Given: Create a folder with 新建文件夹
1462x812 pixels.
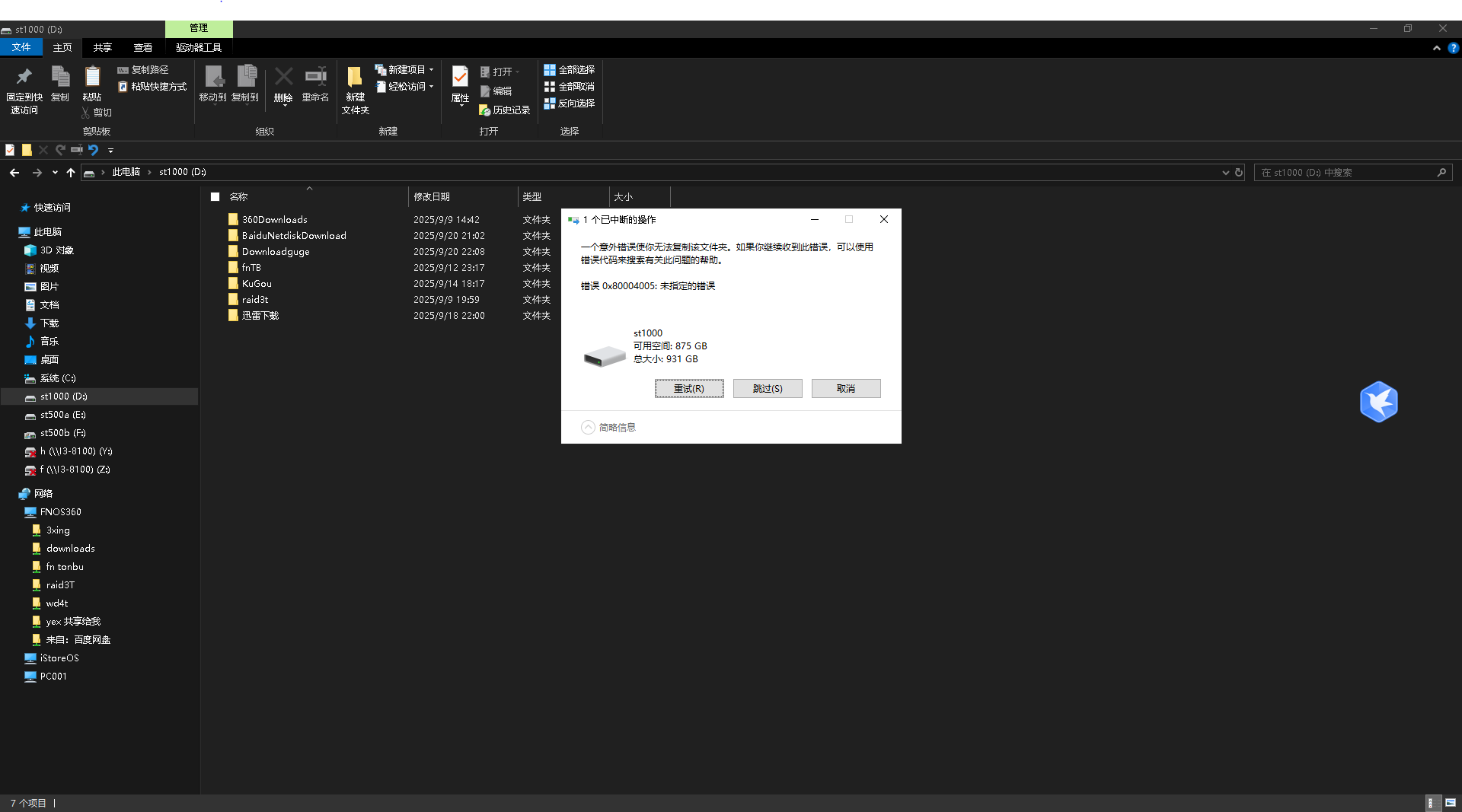Looking at the screenshot, I should tap(355, 90).
